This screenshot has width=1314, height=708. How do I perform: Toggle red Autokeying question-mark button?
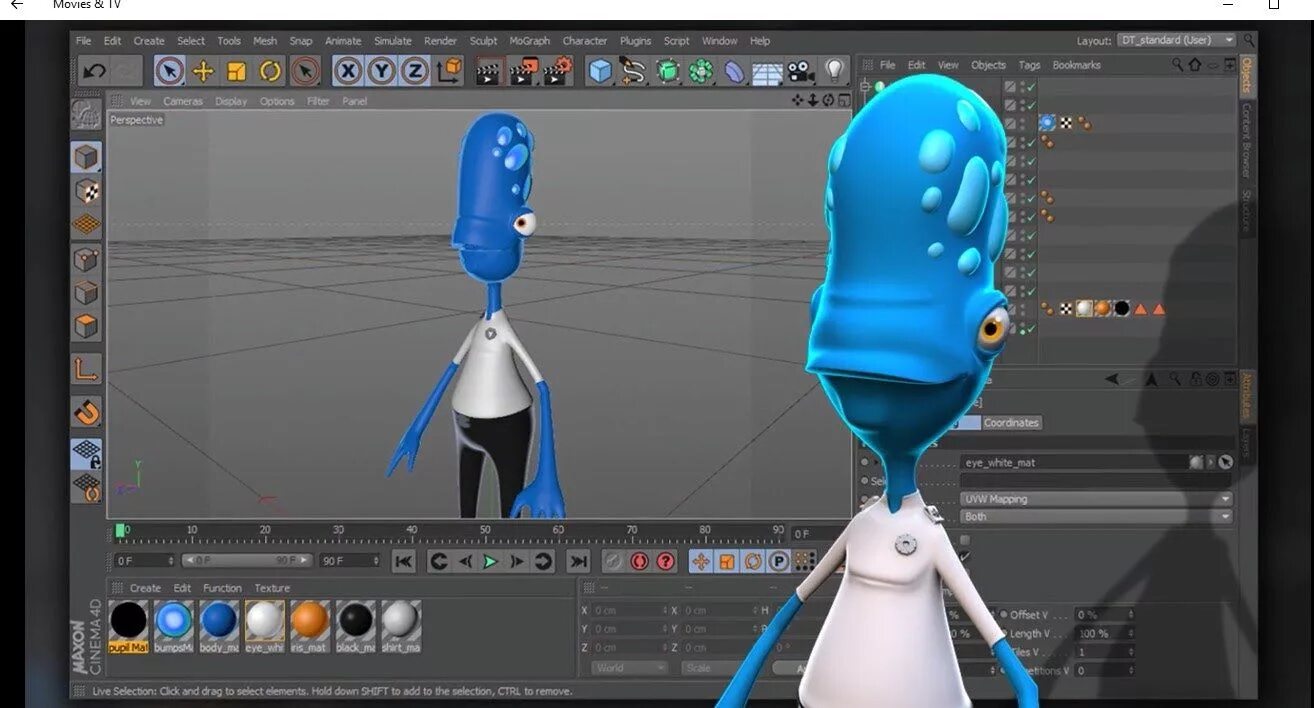click(666, 562)
